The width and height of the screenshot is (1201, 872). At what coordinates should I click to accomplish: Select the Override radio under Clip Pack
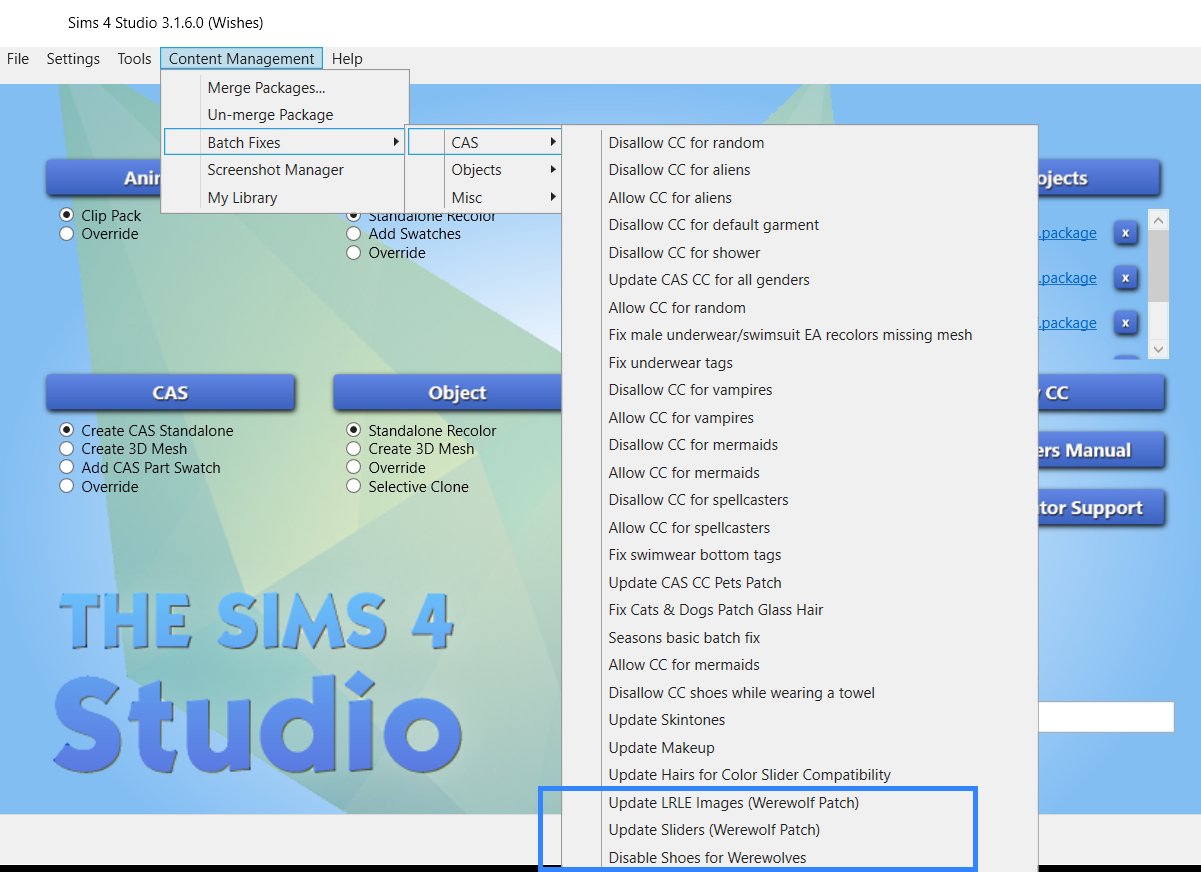pos(66,234)
